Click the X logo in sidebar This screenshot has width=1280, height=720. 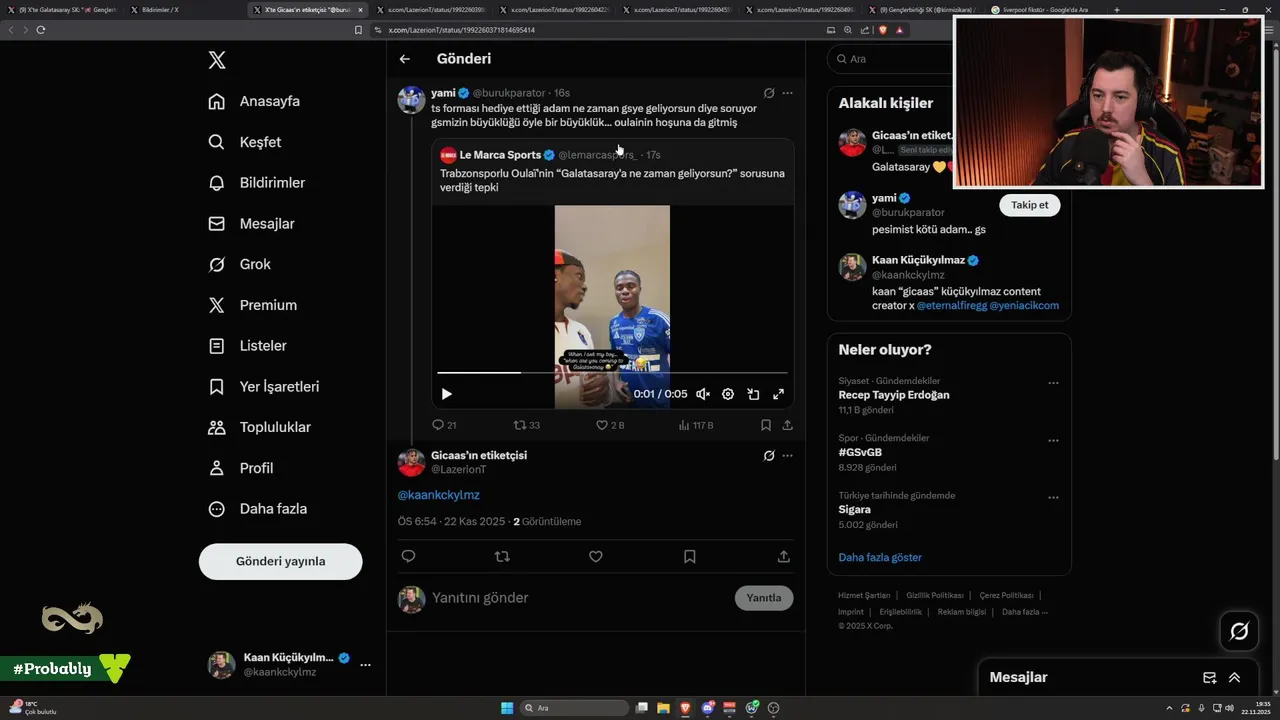coord(217,60)
